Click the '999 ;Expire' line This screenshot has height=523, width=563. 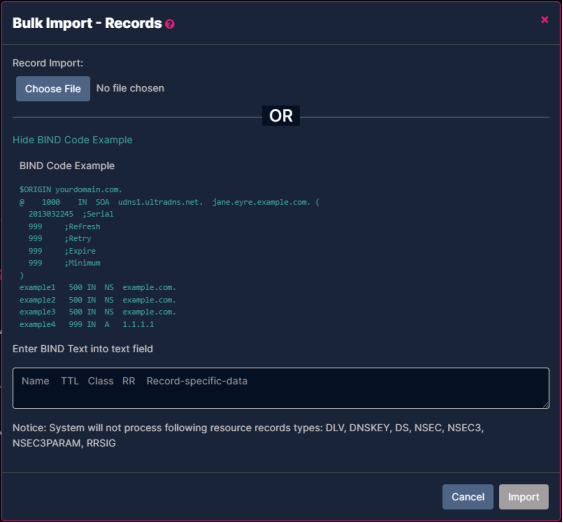click(62, 251)
